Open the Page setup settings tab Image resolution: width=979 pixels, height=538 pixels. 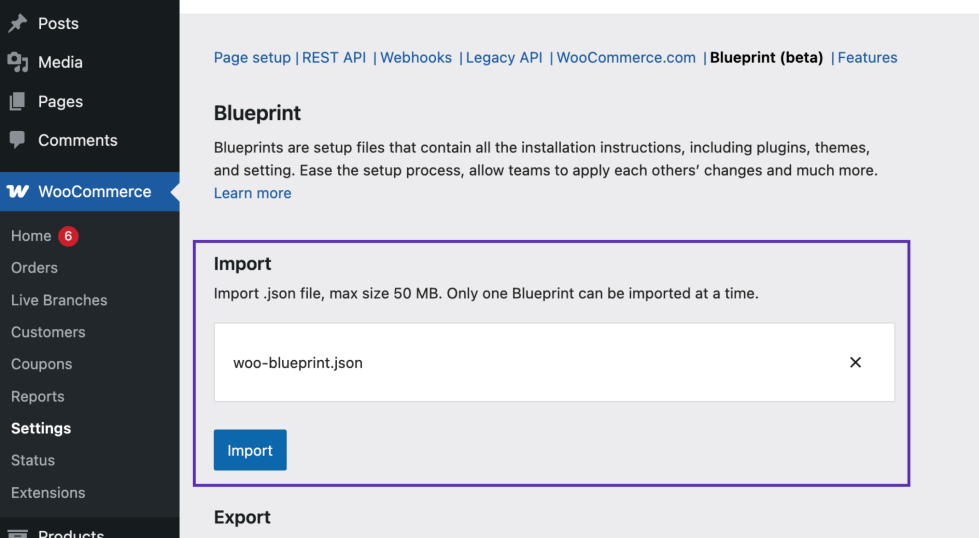click(x=252, y=58)
